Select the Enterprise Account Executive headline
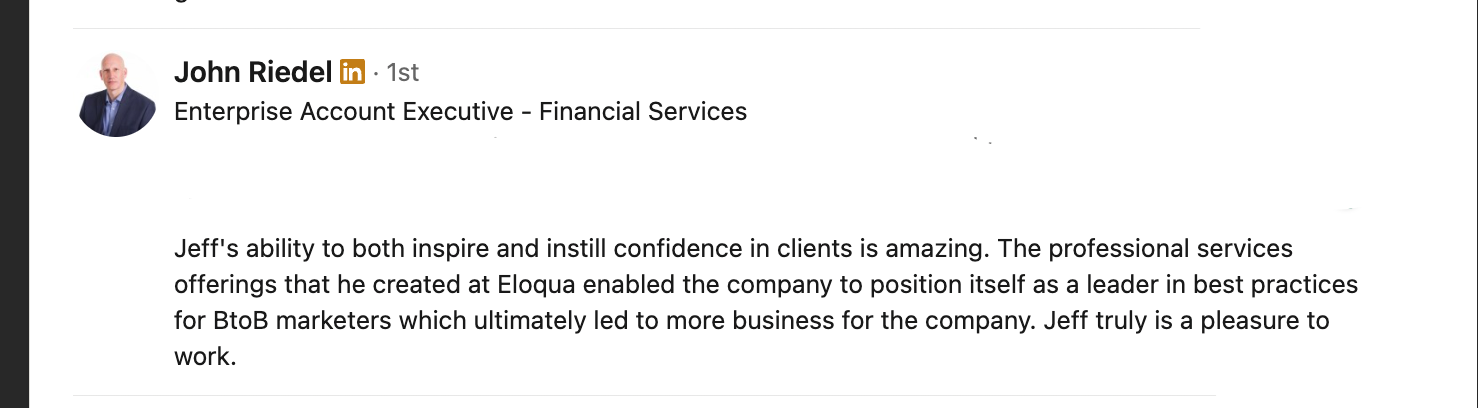 click(x=460, y=112)
